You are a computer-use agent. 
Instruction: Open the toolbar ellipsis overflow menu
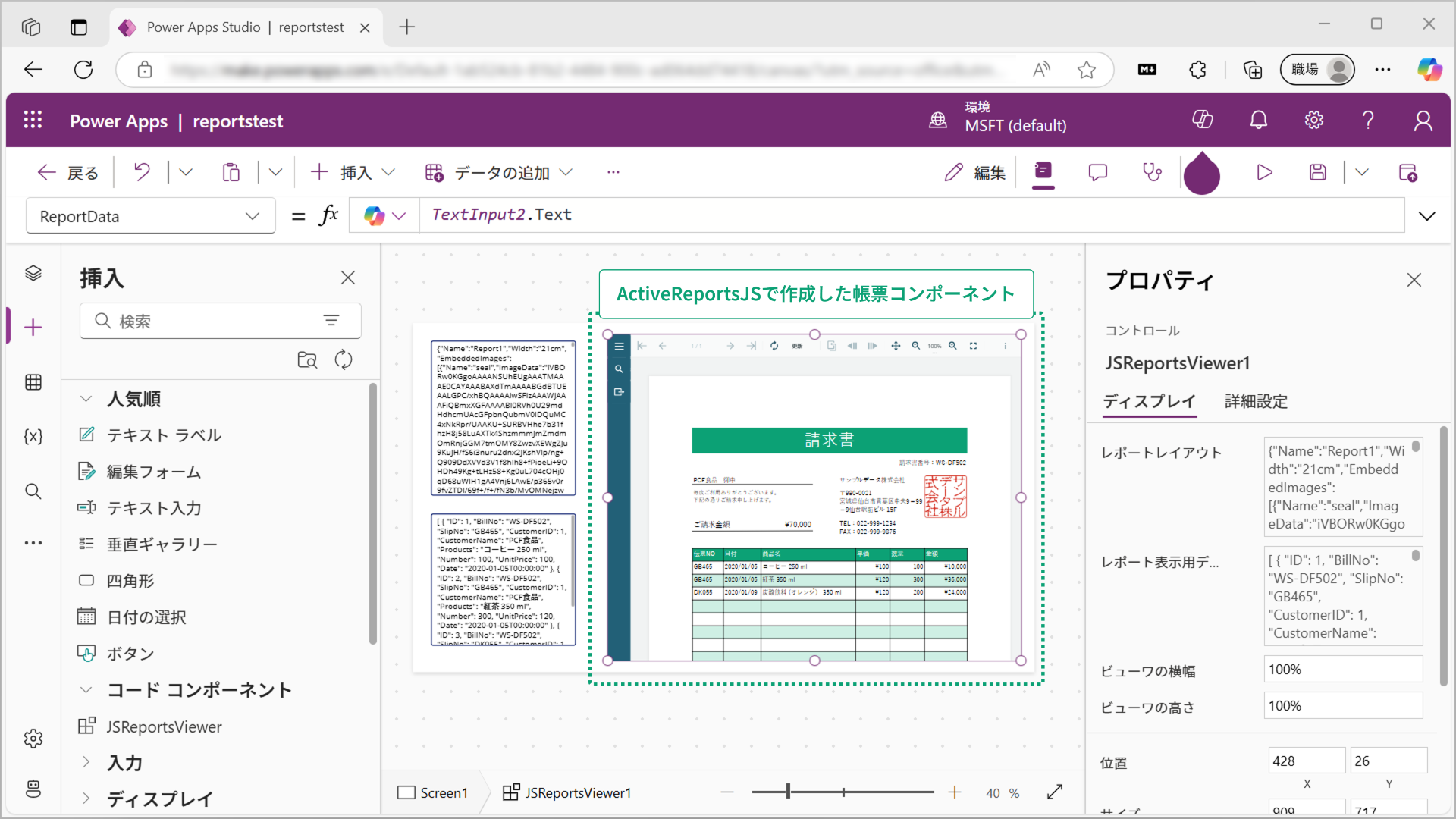click(x=613, y=173)
